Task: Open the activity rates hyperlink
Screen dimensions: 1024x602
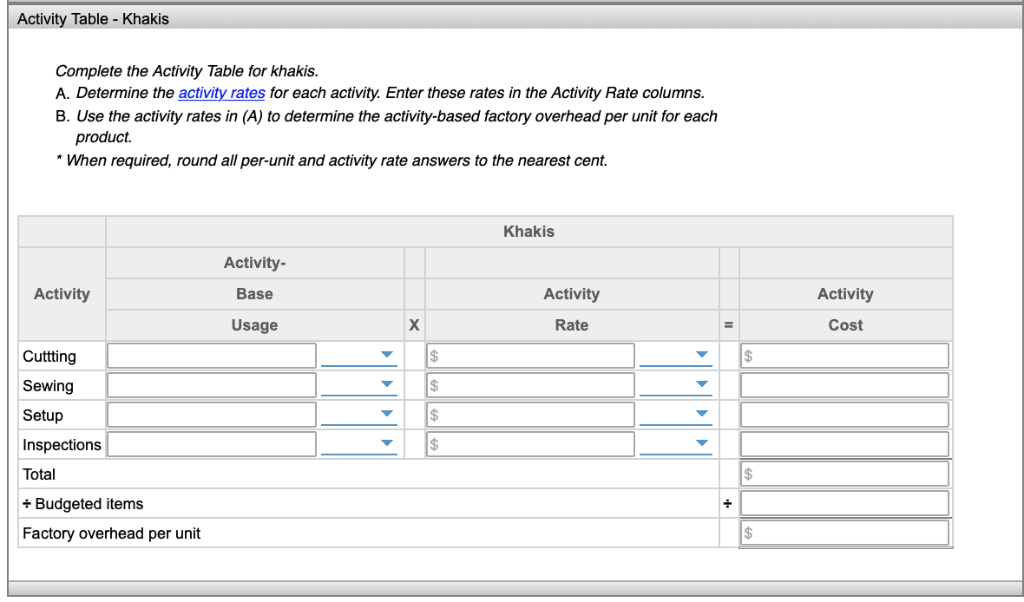Action: click(221, 93)
